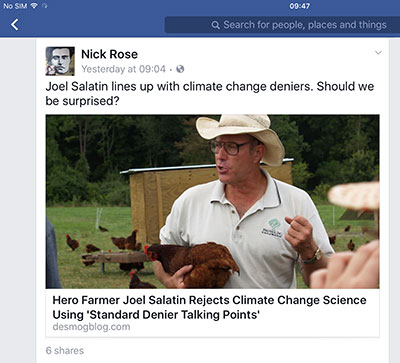Tap the back arrow in the header
Image resolution: width=400 pixels, height=363 pixels.
[x=15, y=25]
